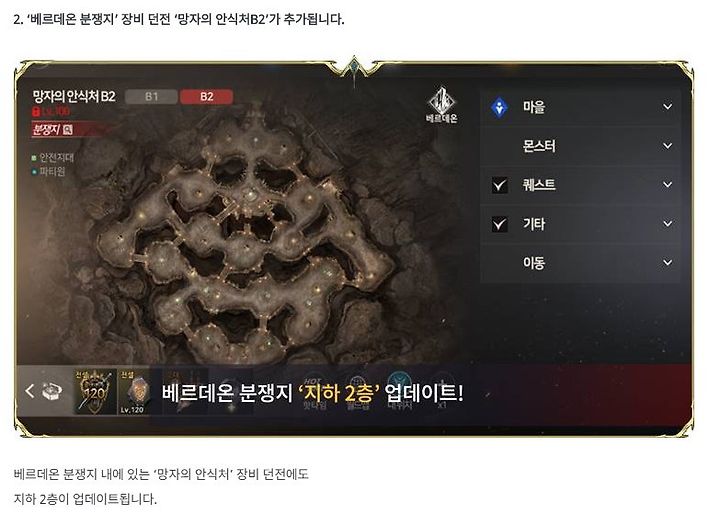
Task: Select the B2 floor tab
Action: click(x=207, y=96)
